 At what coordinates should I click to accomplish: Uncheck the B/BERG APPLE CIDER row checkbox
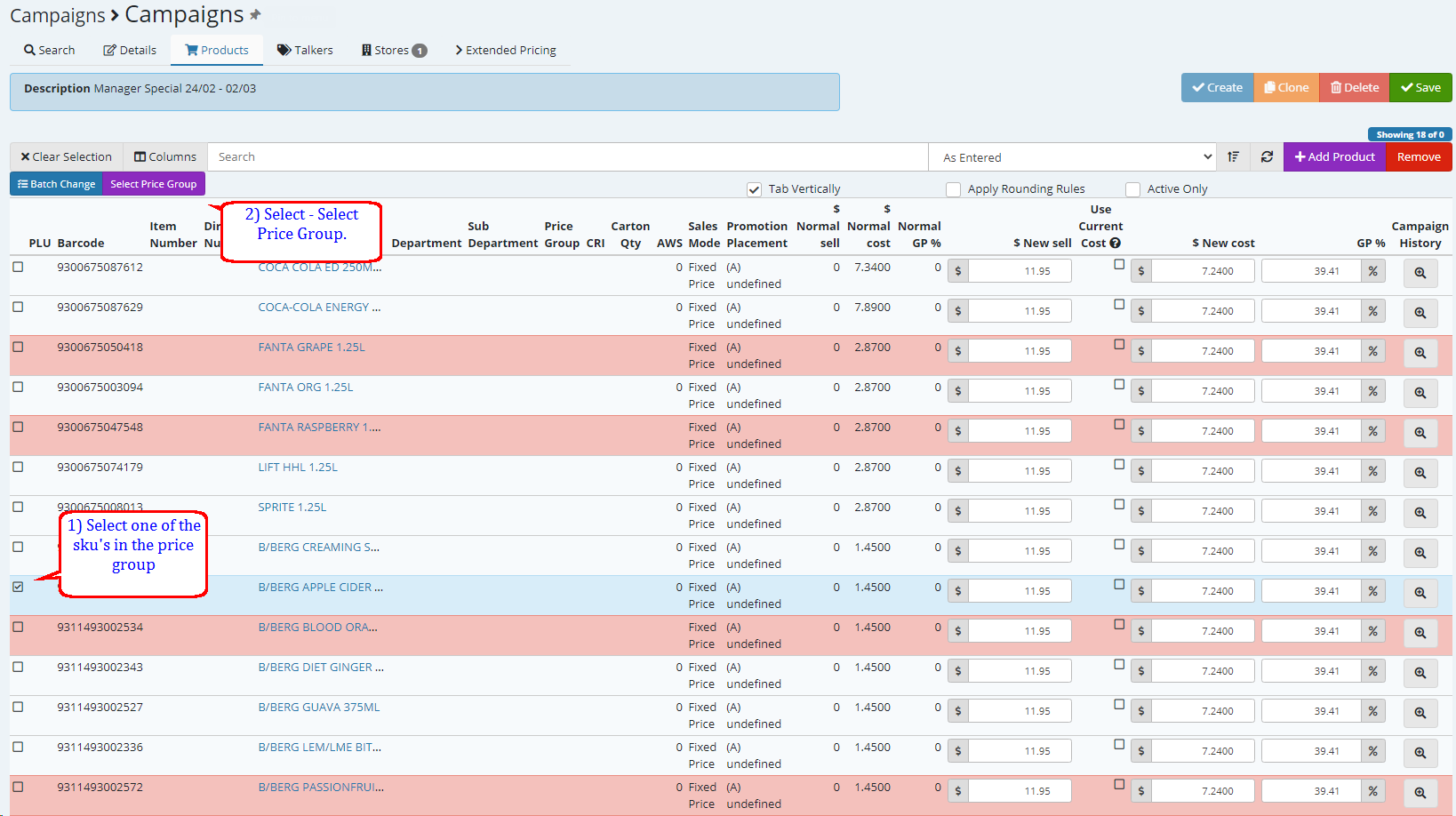[x=18, y=587]
